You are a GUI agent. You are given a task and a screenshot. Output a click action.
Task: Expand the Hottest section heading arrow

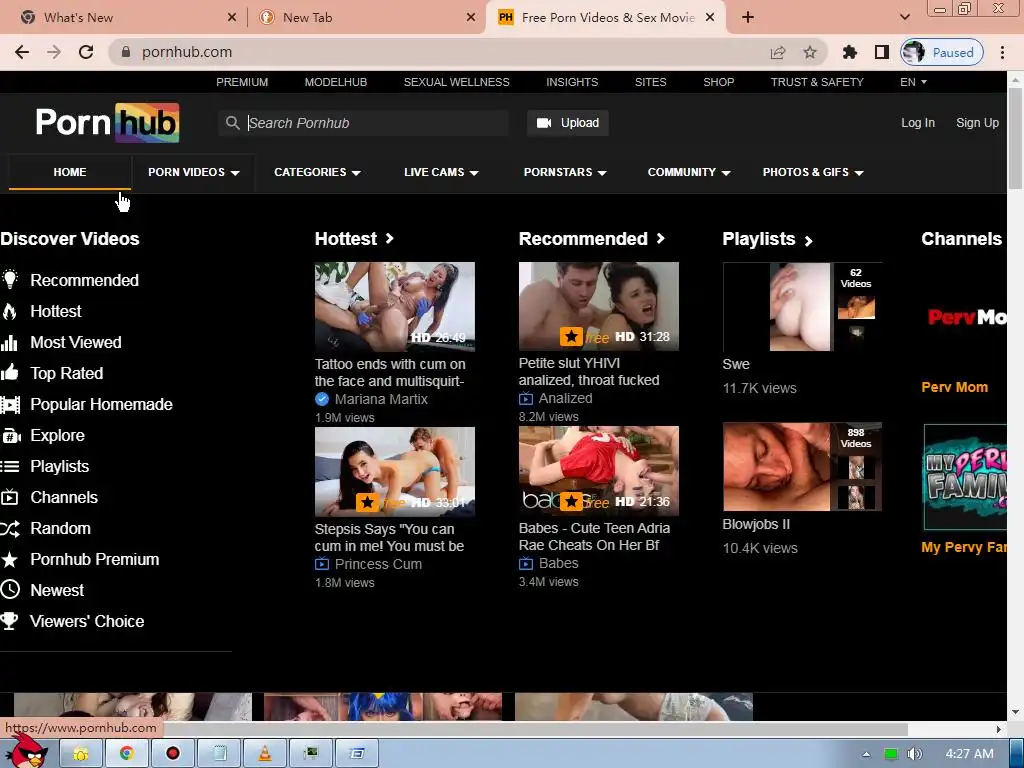point(390,238)
